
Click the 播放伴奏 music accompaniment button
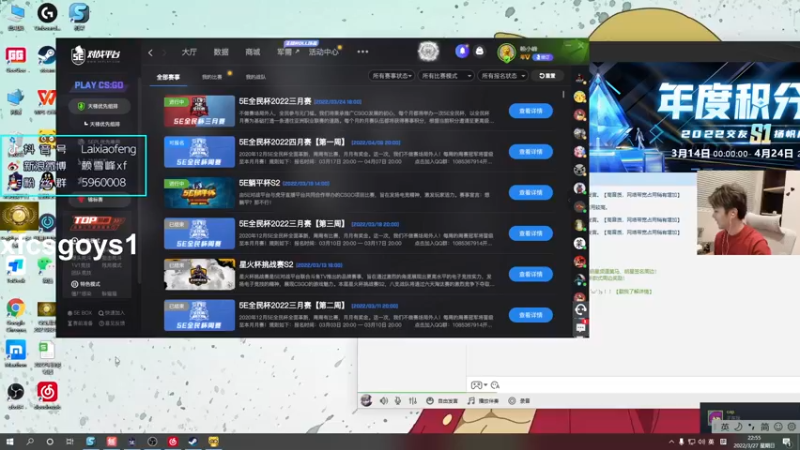tap(483, 401)
